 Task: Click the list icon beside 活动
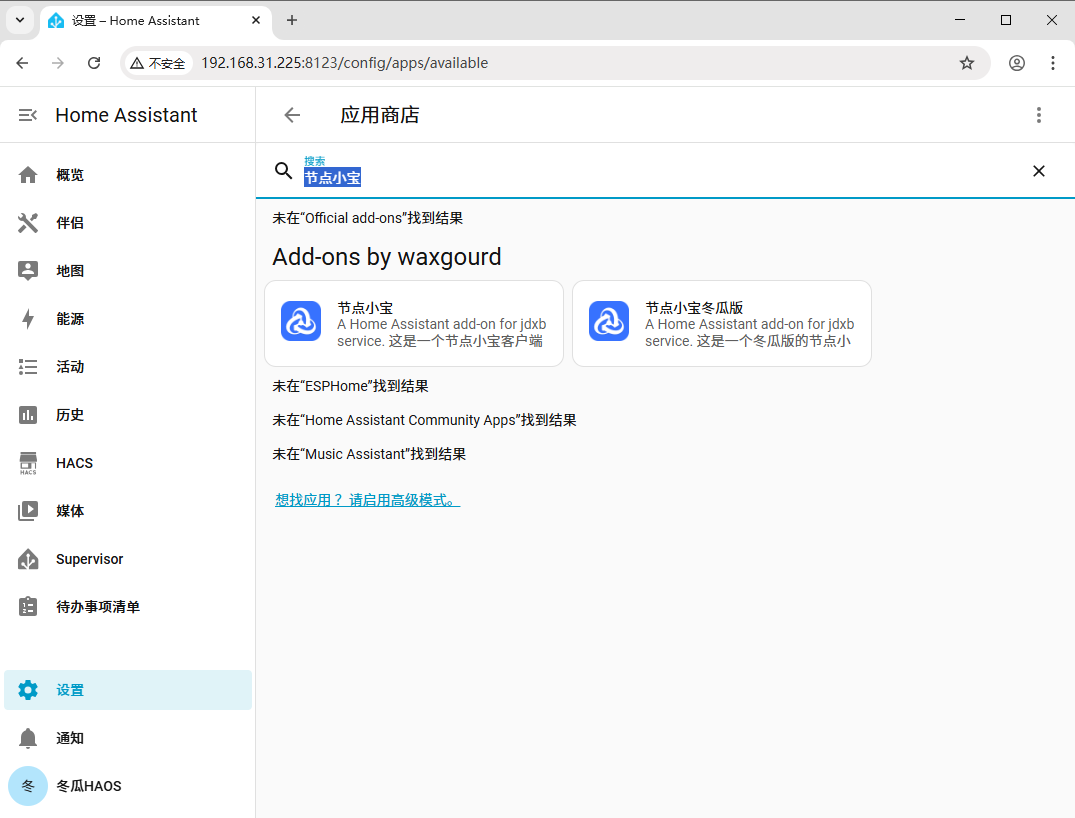(28, 367)
